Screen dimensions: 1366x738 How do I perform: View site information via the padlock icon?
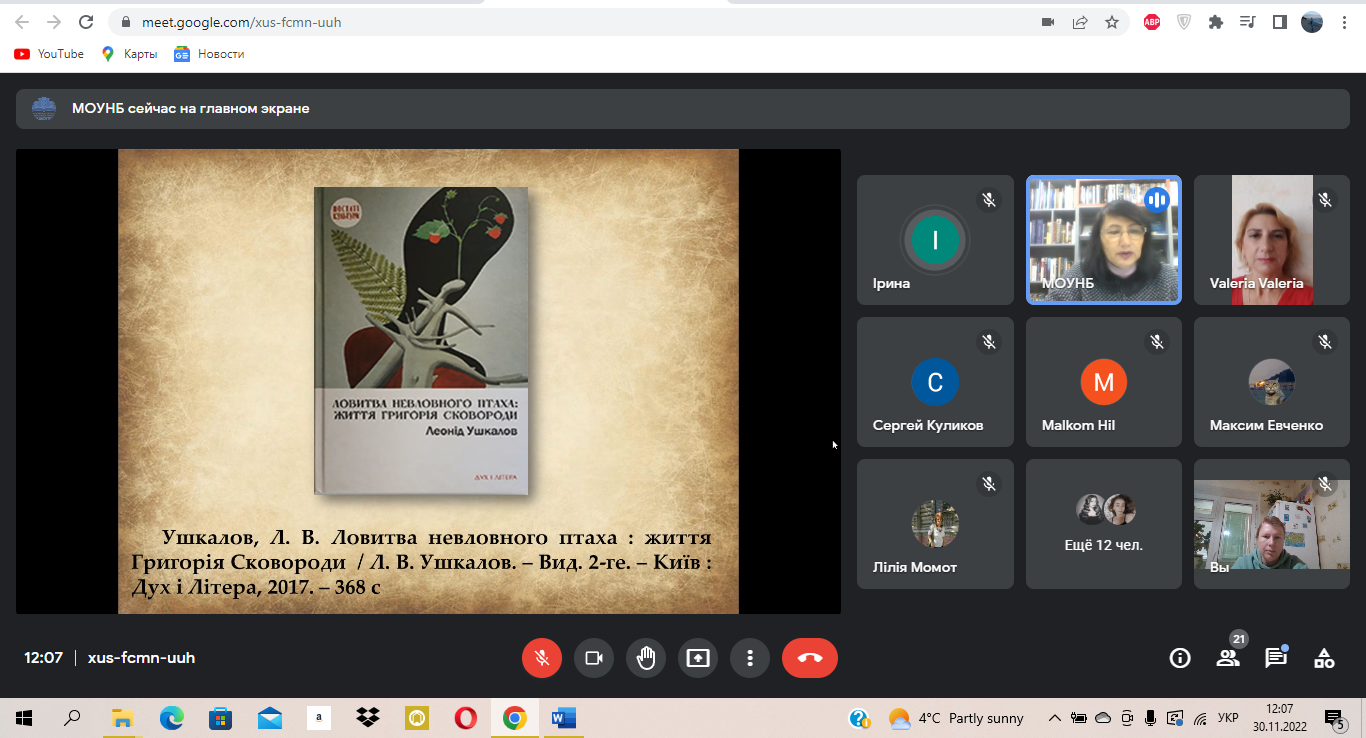tap(125, 22)
